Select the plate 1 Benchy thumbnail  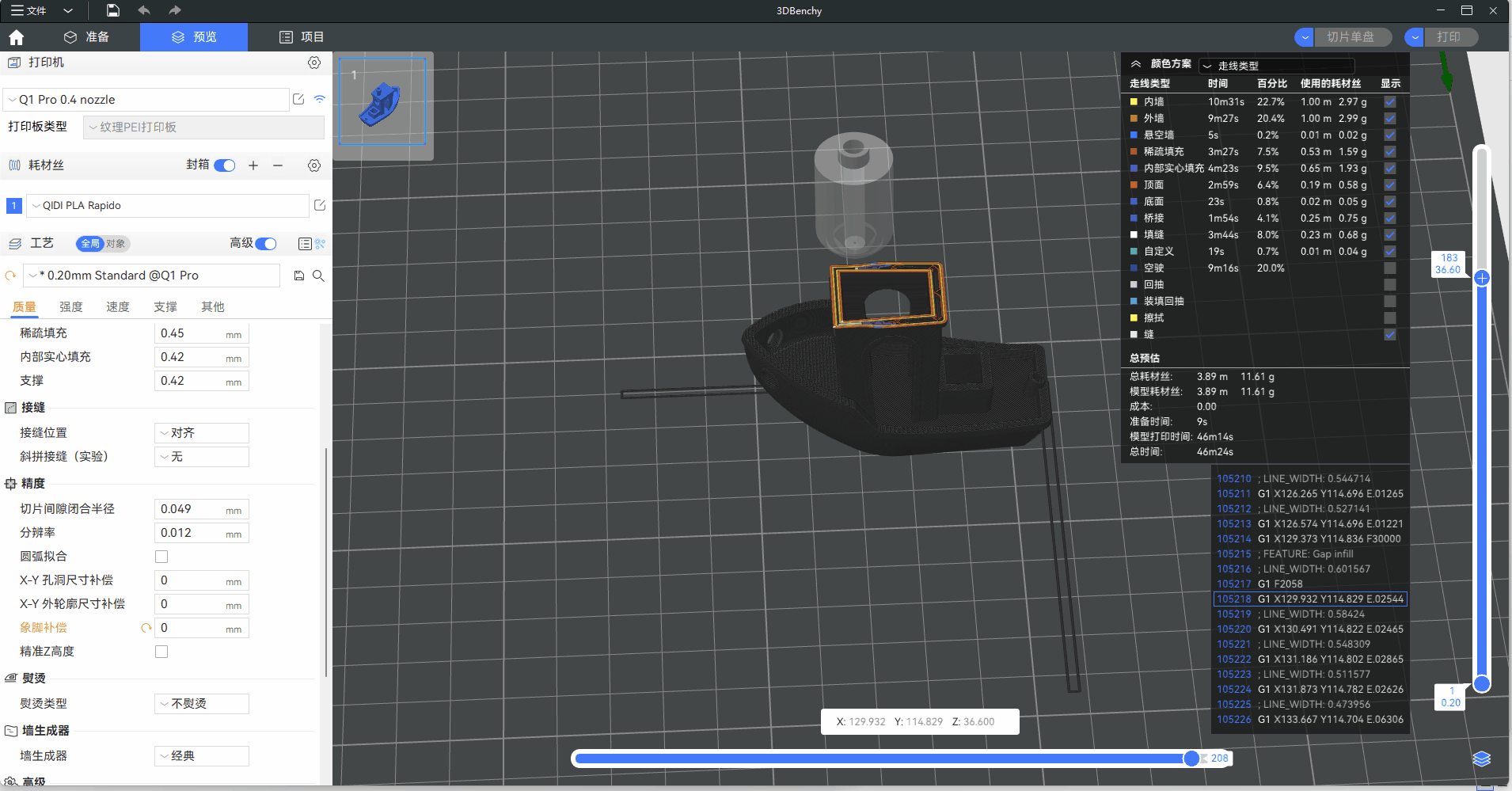[x=382, y=102]
